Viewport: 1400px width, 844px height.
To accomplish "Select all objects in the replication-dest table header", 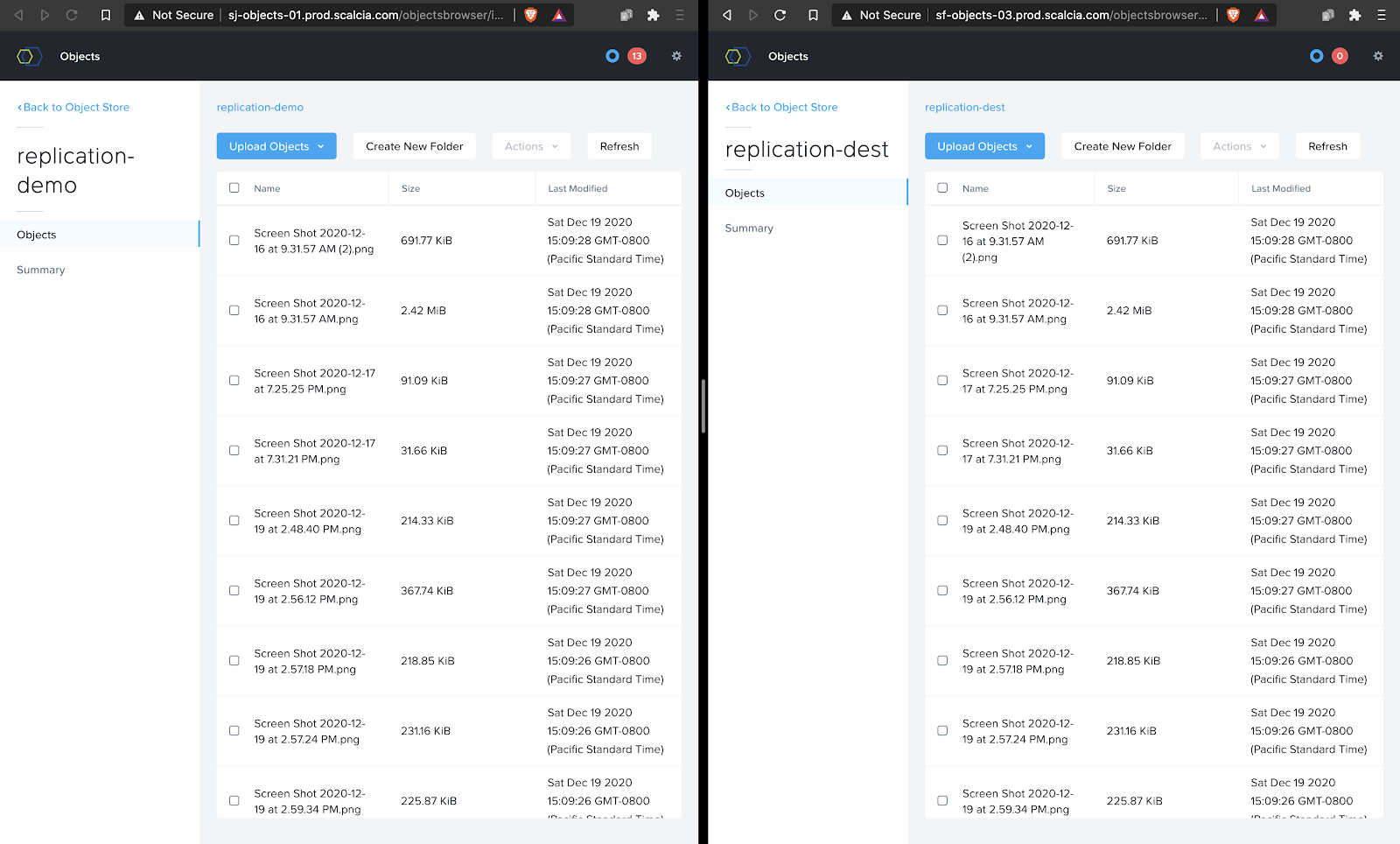I will [942, 187].
